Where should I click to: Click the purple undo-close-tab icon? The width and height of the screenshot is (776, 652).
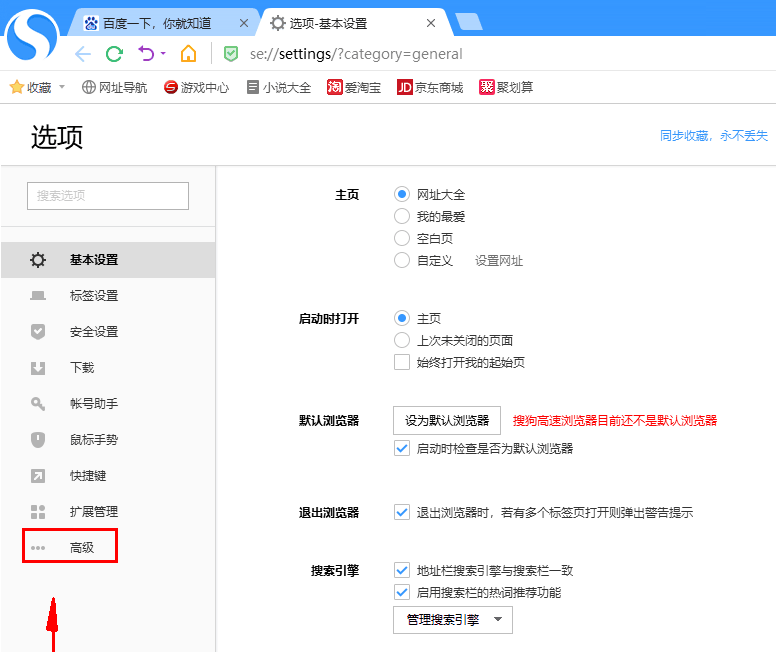(x=147, y=54)
